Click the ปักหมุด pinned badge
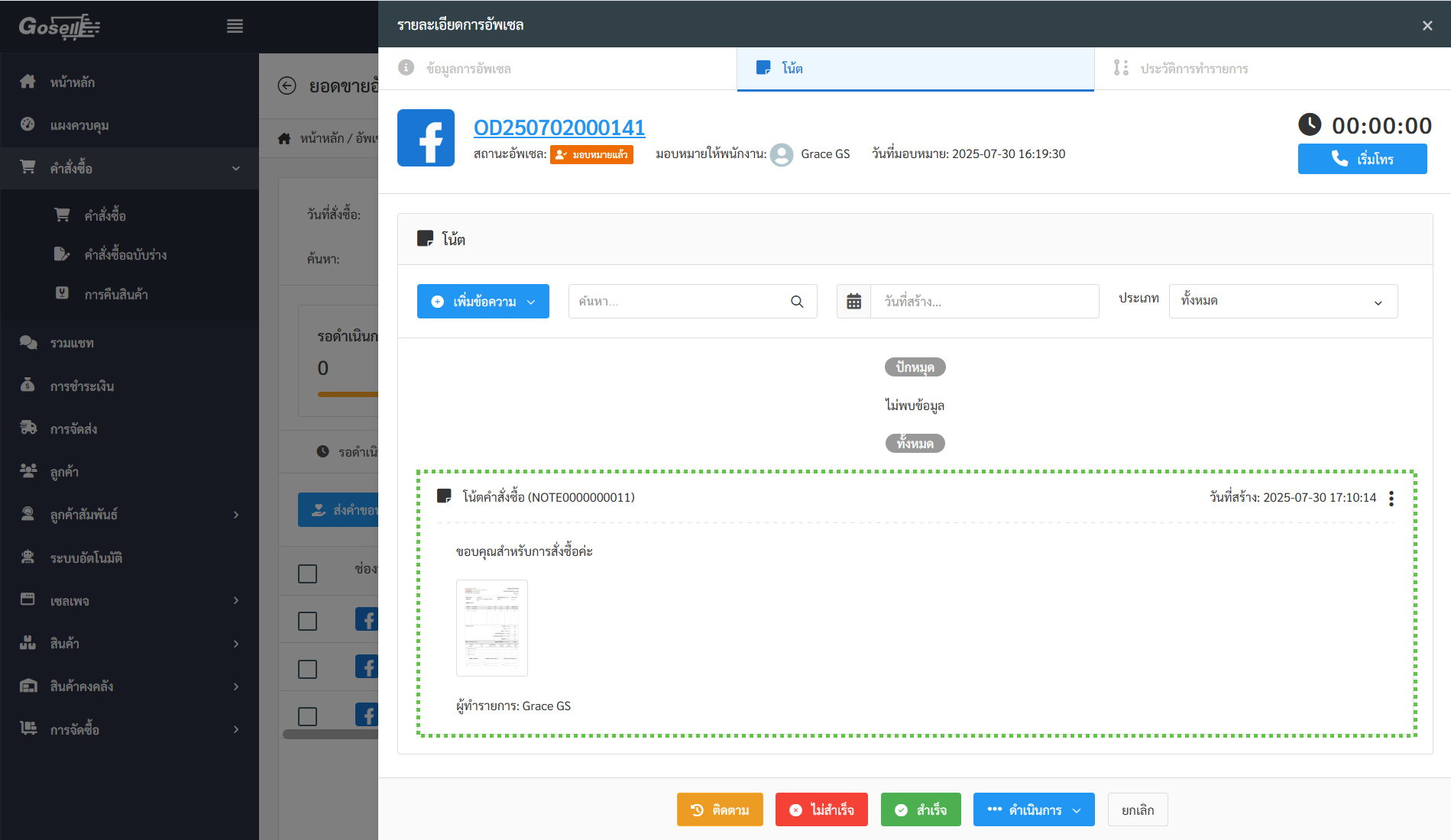 (x=915, y=367)
